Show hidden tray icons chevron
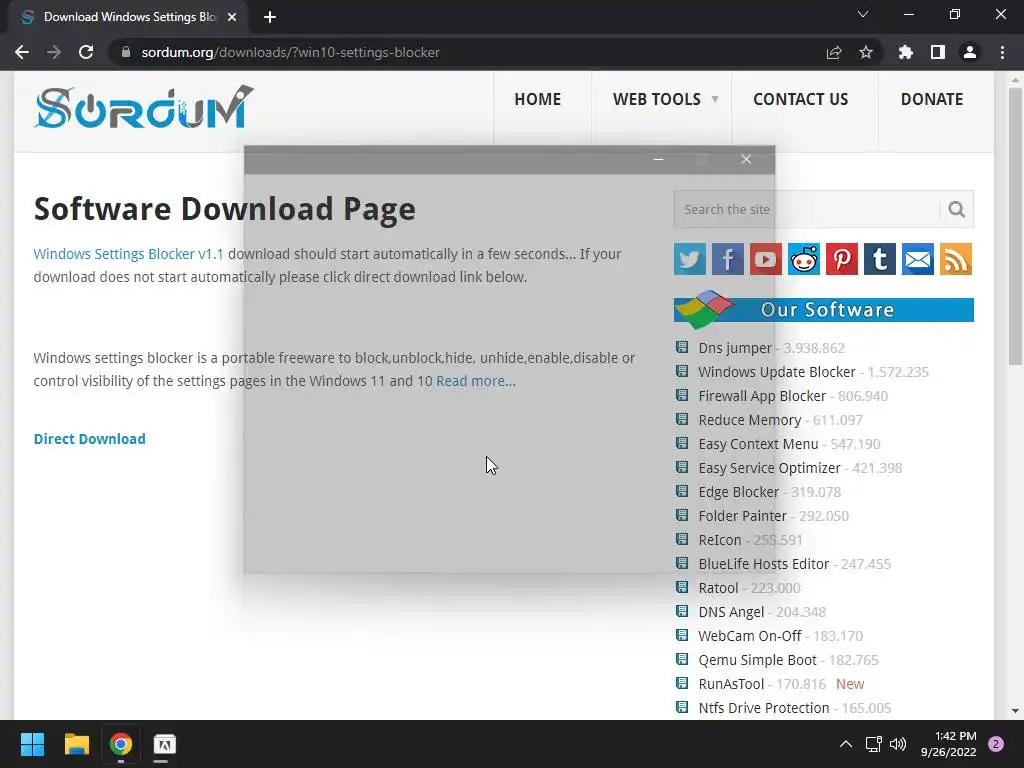Viewport: 1024px width, 768px height. point(846,744)
